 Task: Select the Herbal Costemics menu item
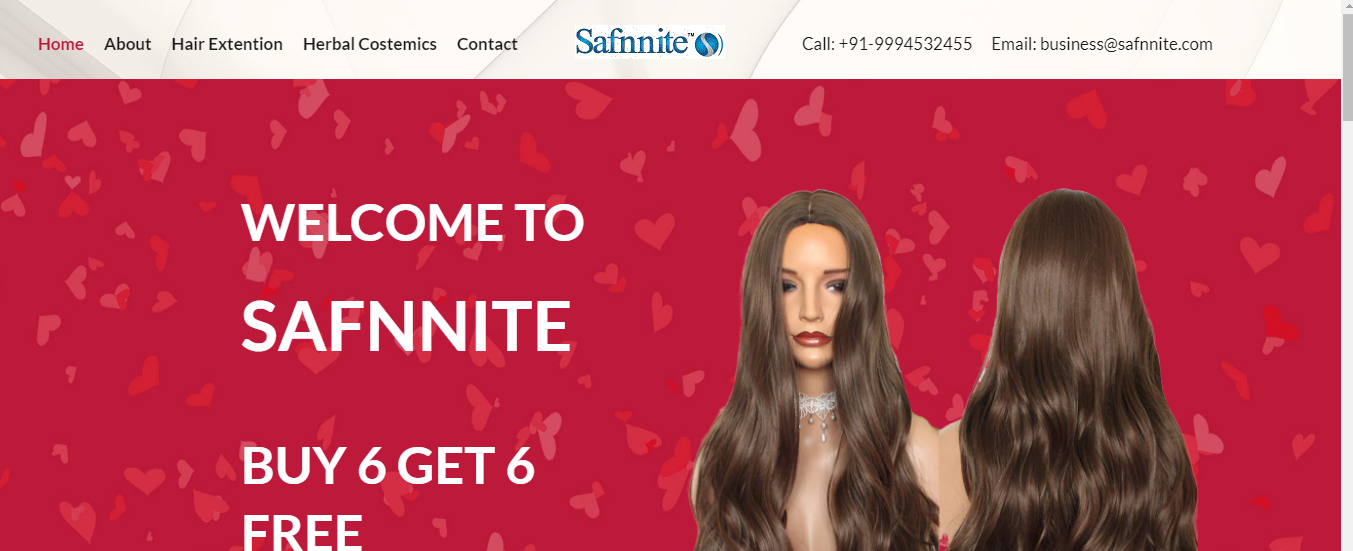click(x=370, y=44)
